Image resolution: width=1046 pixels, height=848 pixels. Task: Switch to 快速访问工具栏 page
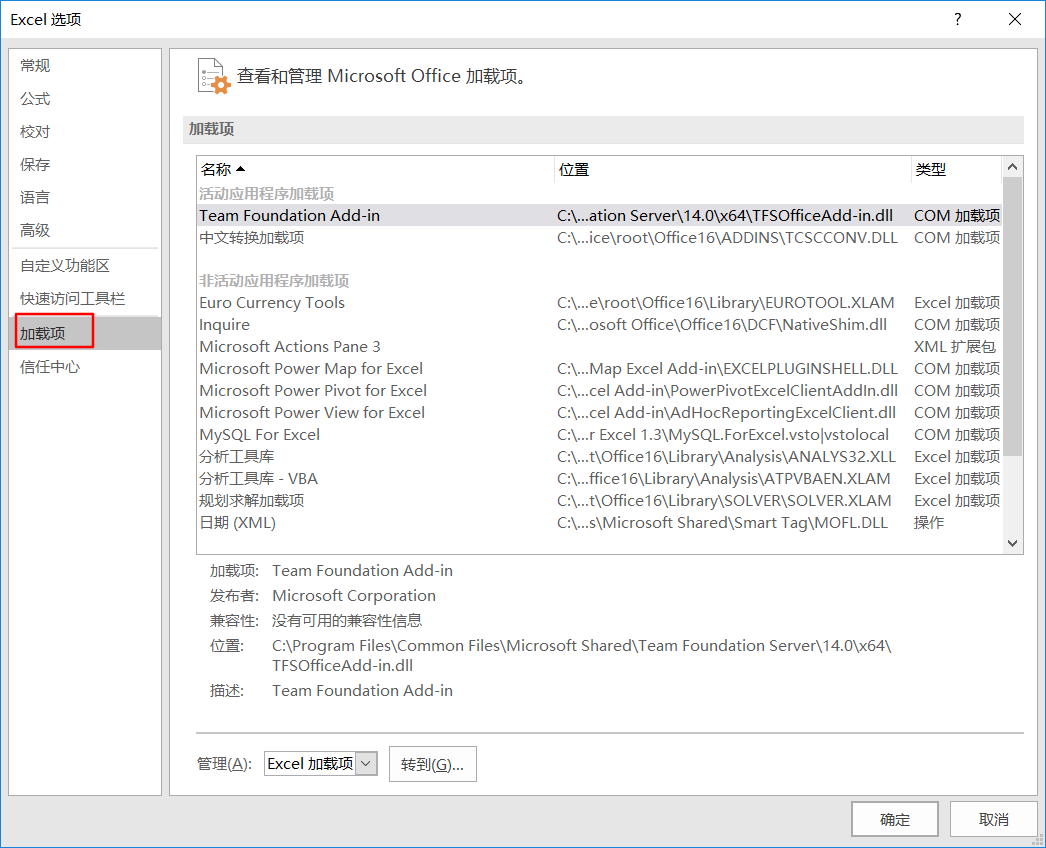coord(85,299)
